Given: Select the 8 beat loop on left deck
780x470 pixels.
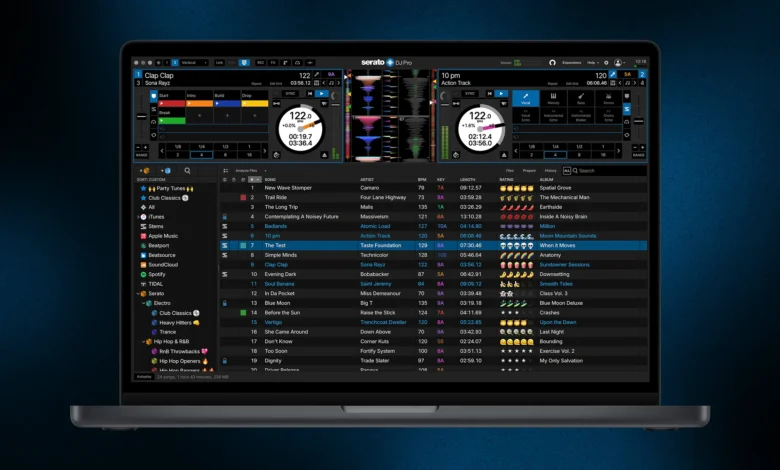Looking at the screenshot, I should click(x=225, y=155).
